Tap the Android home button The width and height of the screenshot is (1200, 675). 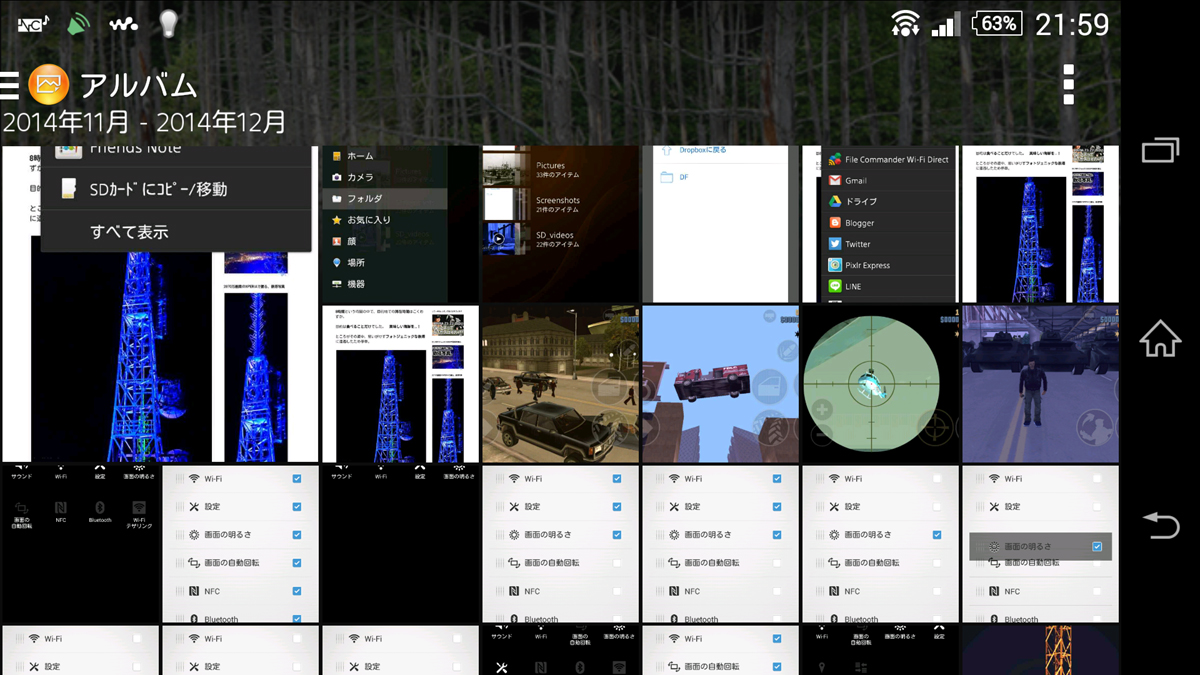(x=1160, y=338)
